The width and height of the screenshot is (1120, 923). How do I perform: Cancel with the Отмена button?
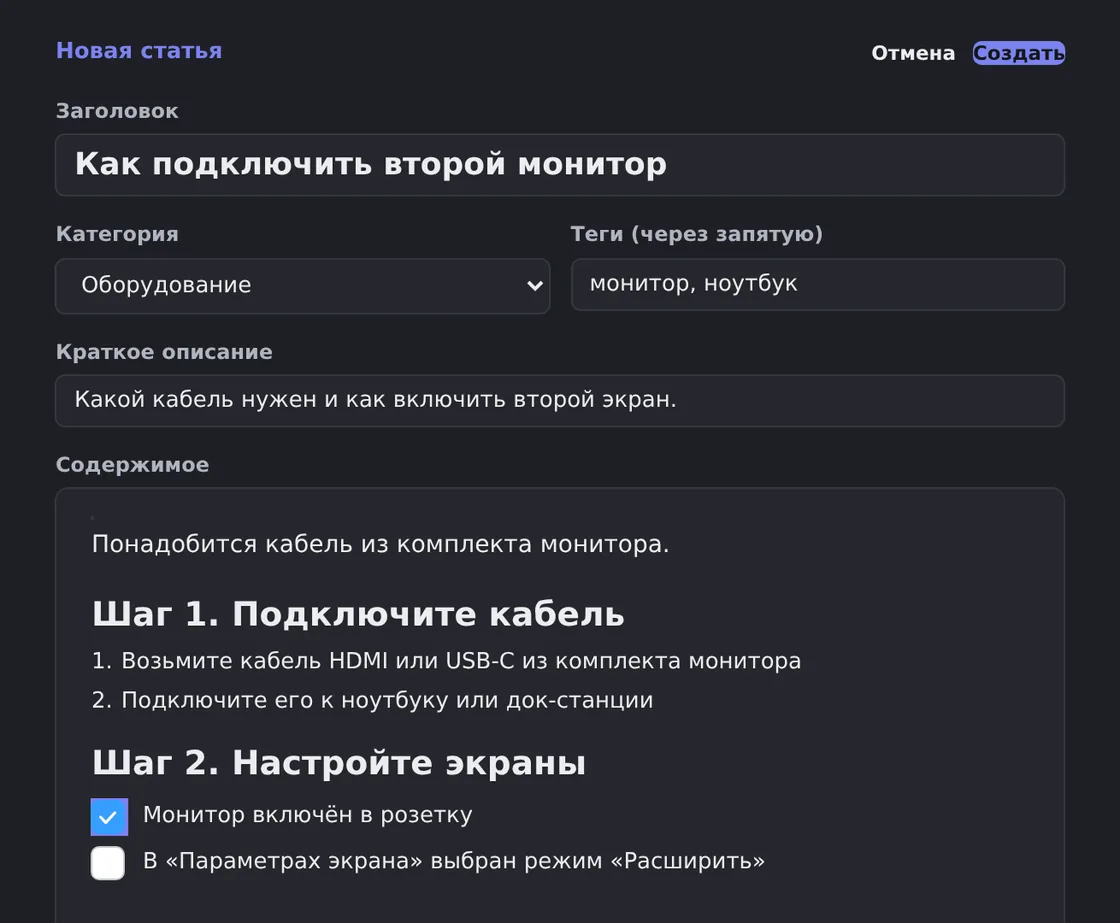(913, 53)
